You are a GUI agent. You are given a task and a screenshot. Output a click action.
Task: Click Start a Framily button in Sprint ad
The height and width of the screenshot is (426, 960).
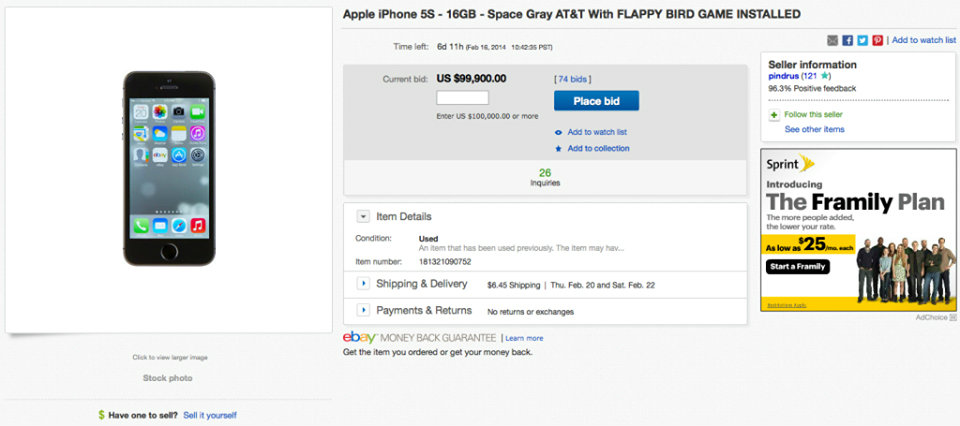click(798, 267)
